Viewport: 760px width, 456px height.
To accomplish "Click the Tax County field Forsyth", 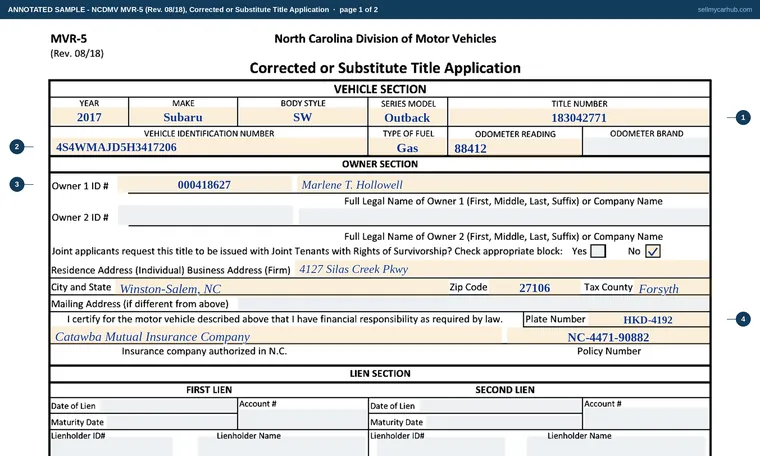I will (x=672, y=288).
